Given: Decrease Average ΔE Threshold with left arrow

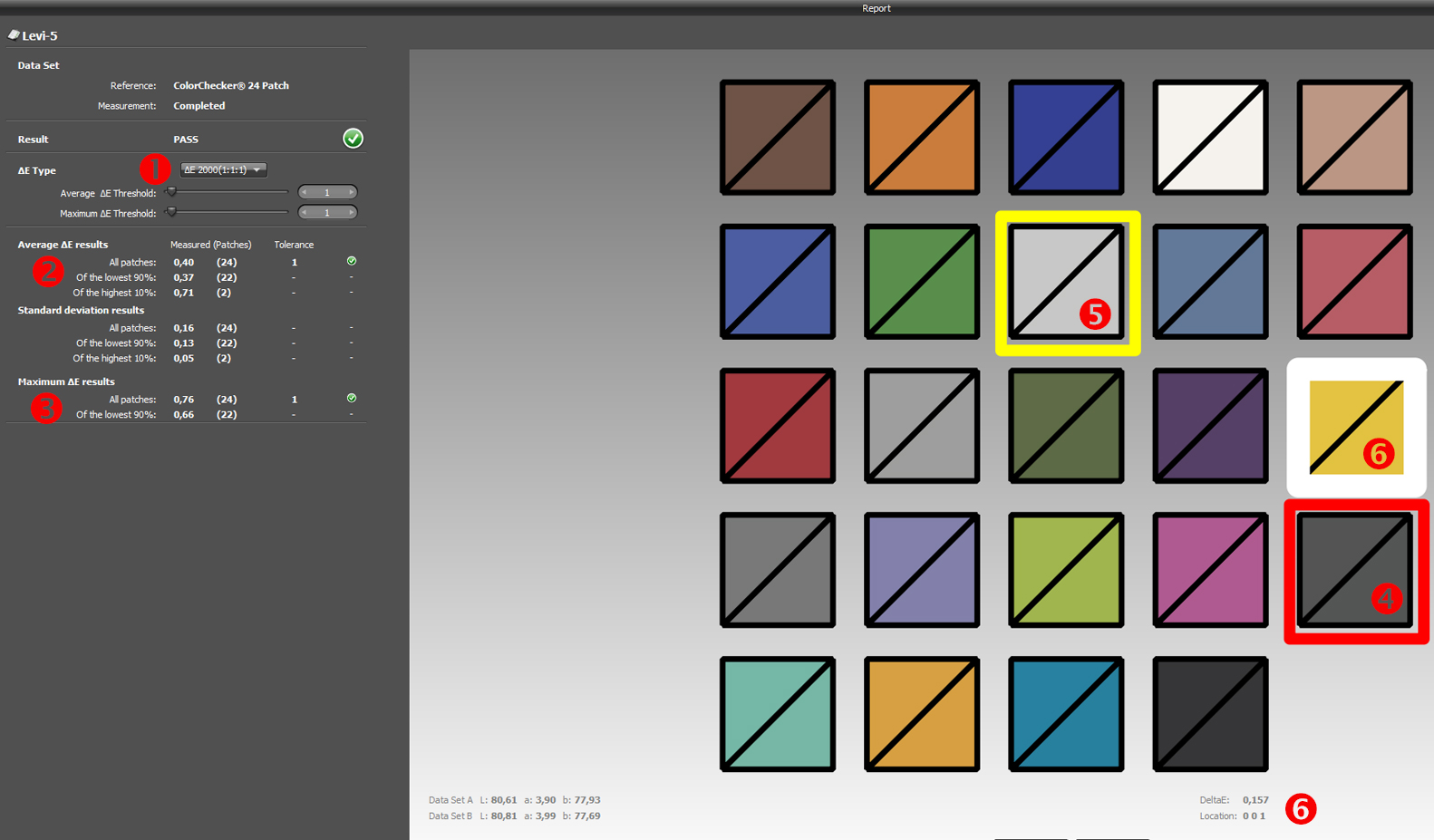Looking at the screenshot, I should [x=305, y=192].
